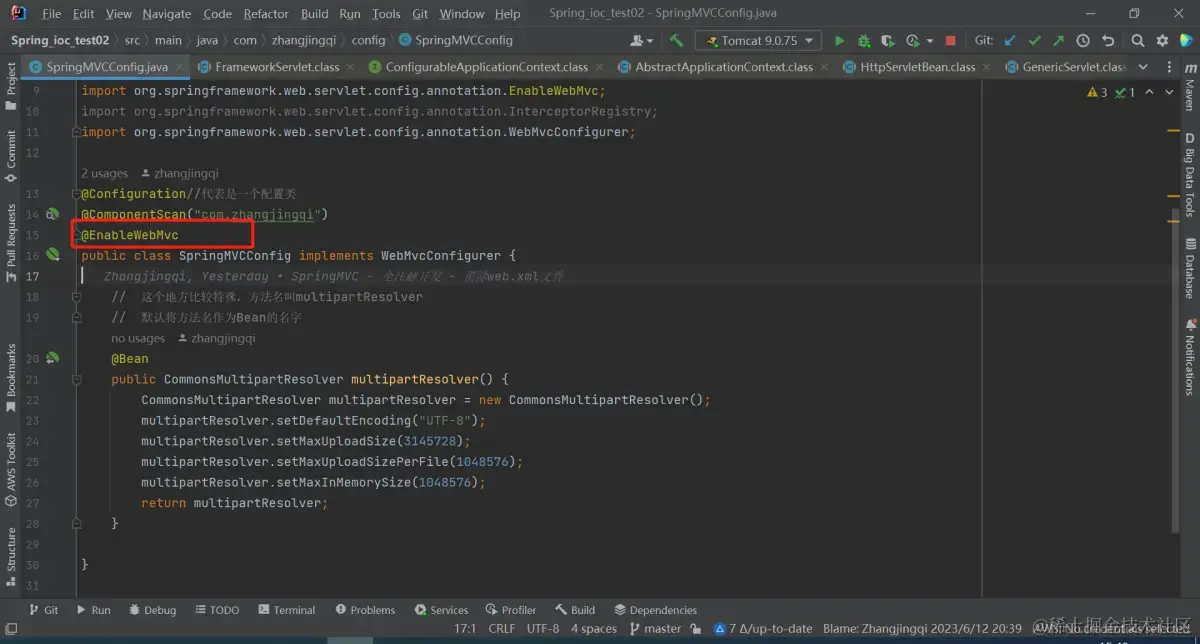Viewport: 1200px width, 644px height.
Task: Rollback changes with the undo arrow
Action: [1108, 41]
